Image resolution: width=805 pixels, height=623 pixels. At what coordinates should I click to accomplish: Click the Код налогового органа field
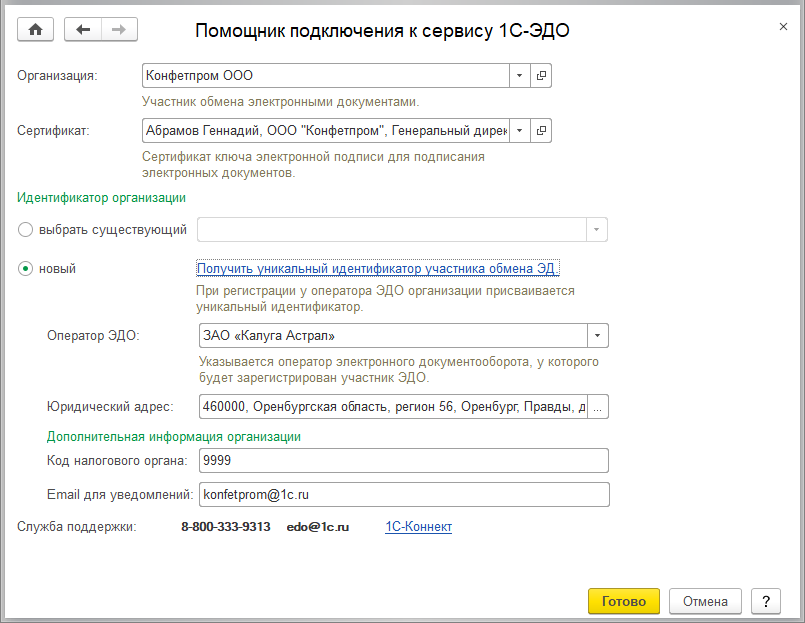(403, 461)
